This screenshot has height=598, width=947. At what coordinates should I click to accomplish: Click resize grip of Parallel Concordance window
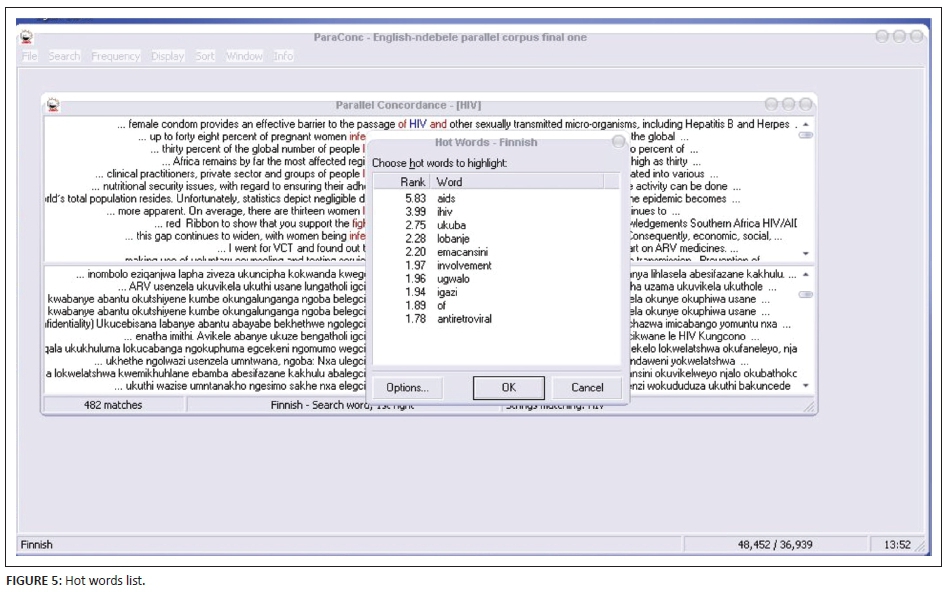(x=809, y=407)
